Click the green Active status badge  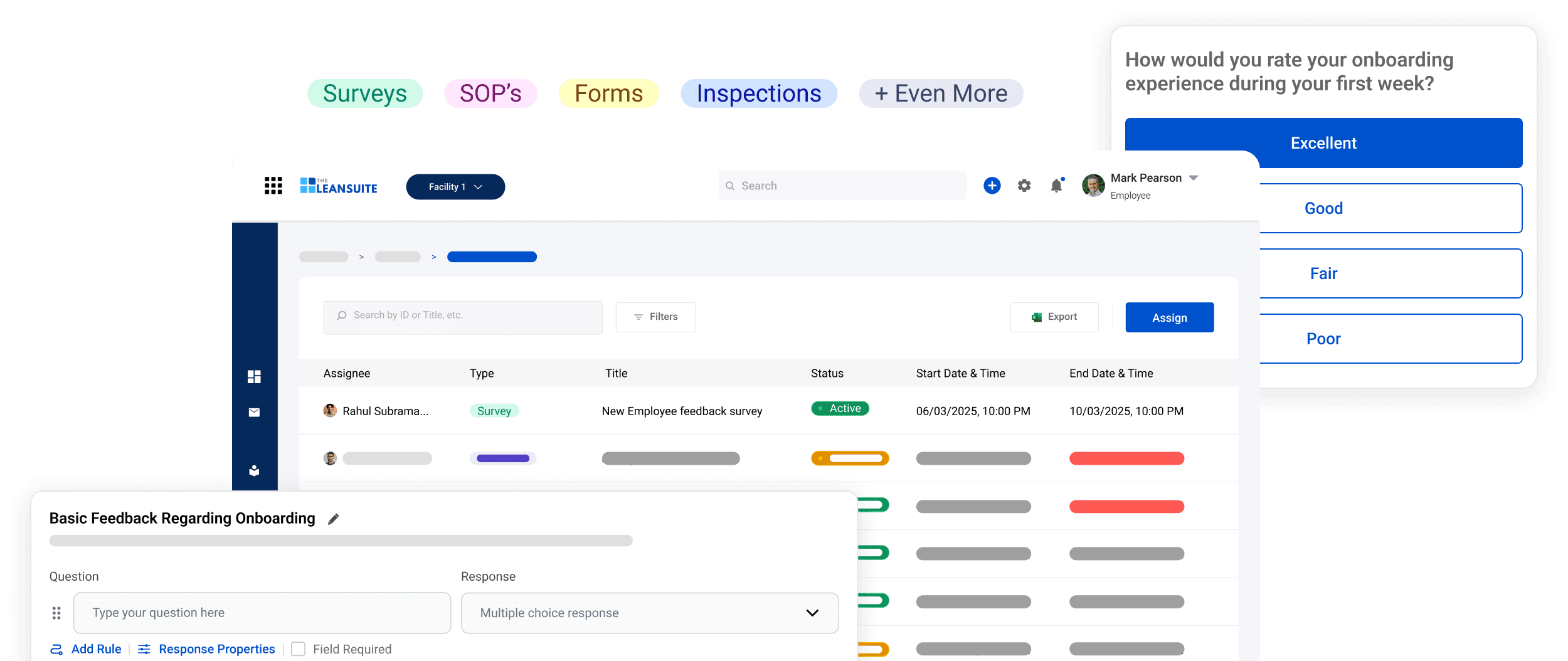[840, 408]
